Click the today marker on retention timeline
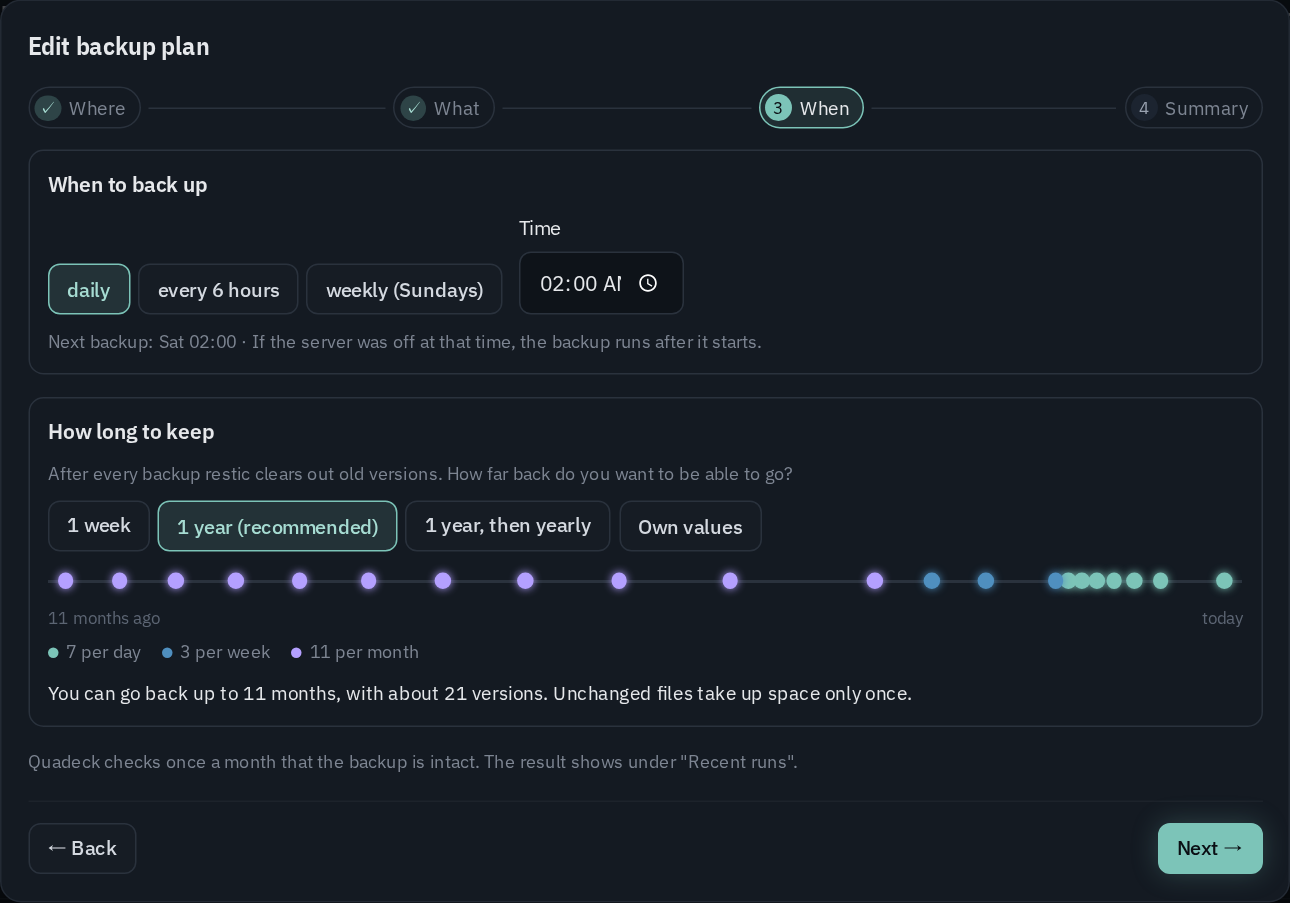 pyautogui.click(x=1224, y=581)
